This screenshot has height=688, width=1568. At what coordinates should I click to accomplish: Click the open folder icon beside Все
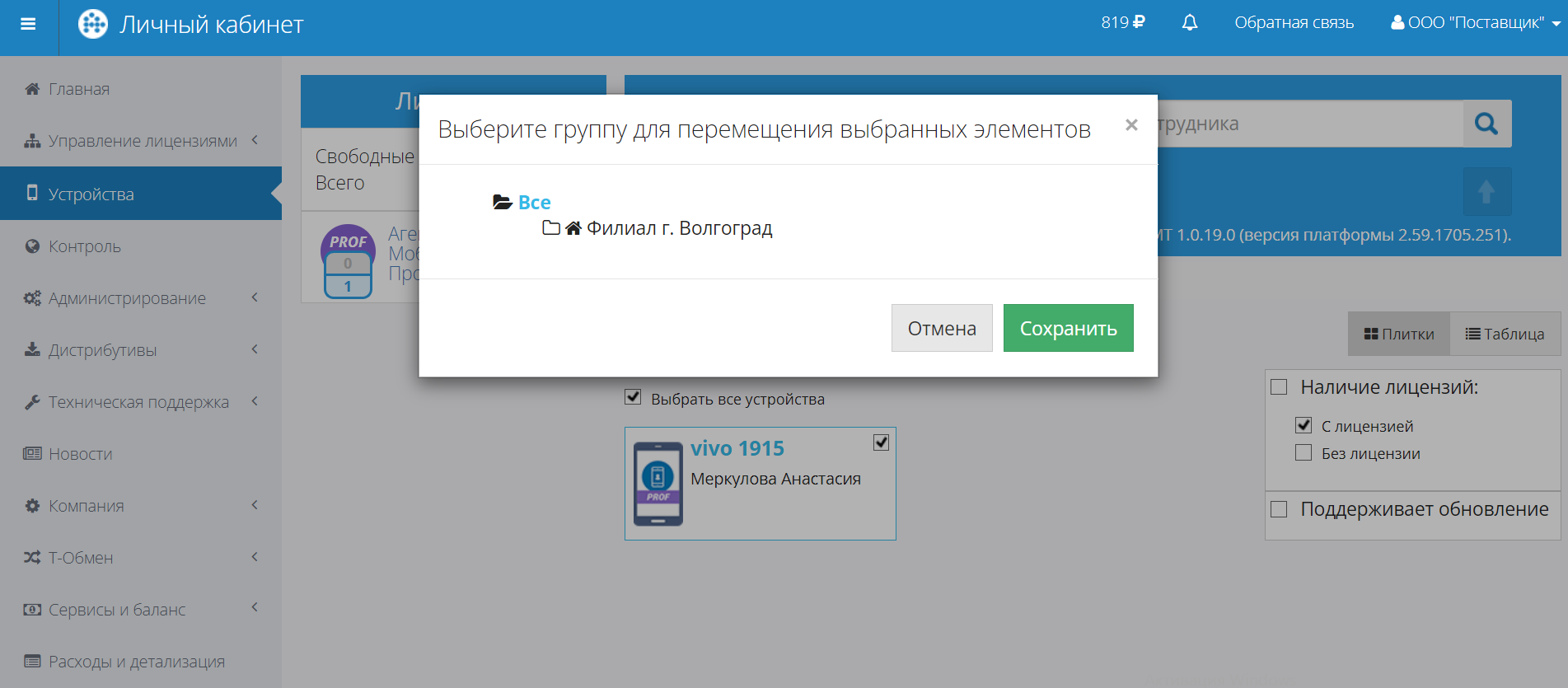coord(502,202)
